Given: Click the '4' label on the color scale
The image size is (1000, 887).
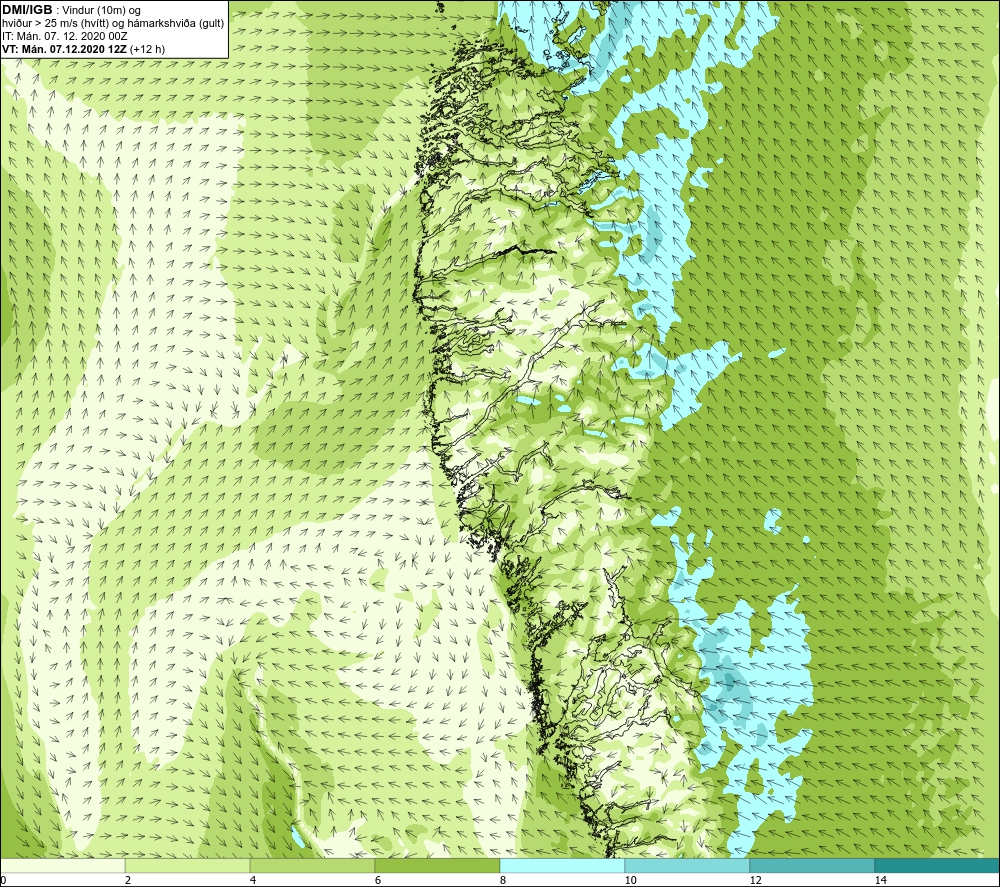Looking at the screenshot, I should tap(253, 880).
